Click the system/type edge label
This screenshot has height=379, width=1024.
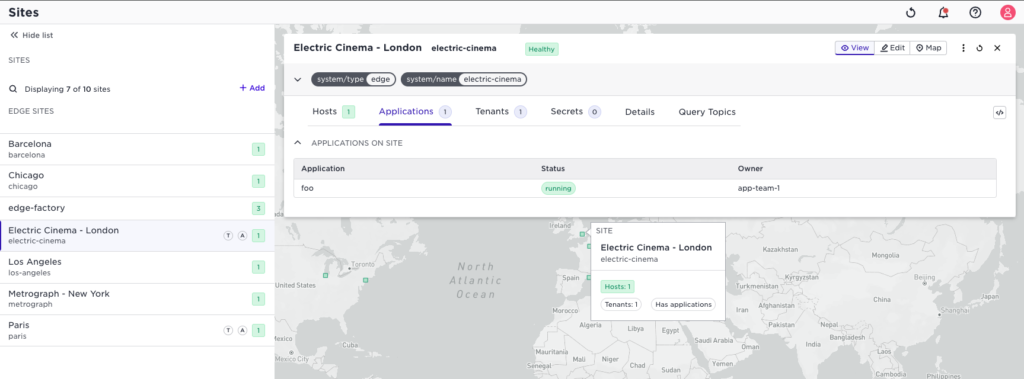click(x=353, y=79)
